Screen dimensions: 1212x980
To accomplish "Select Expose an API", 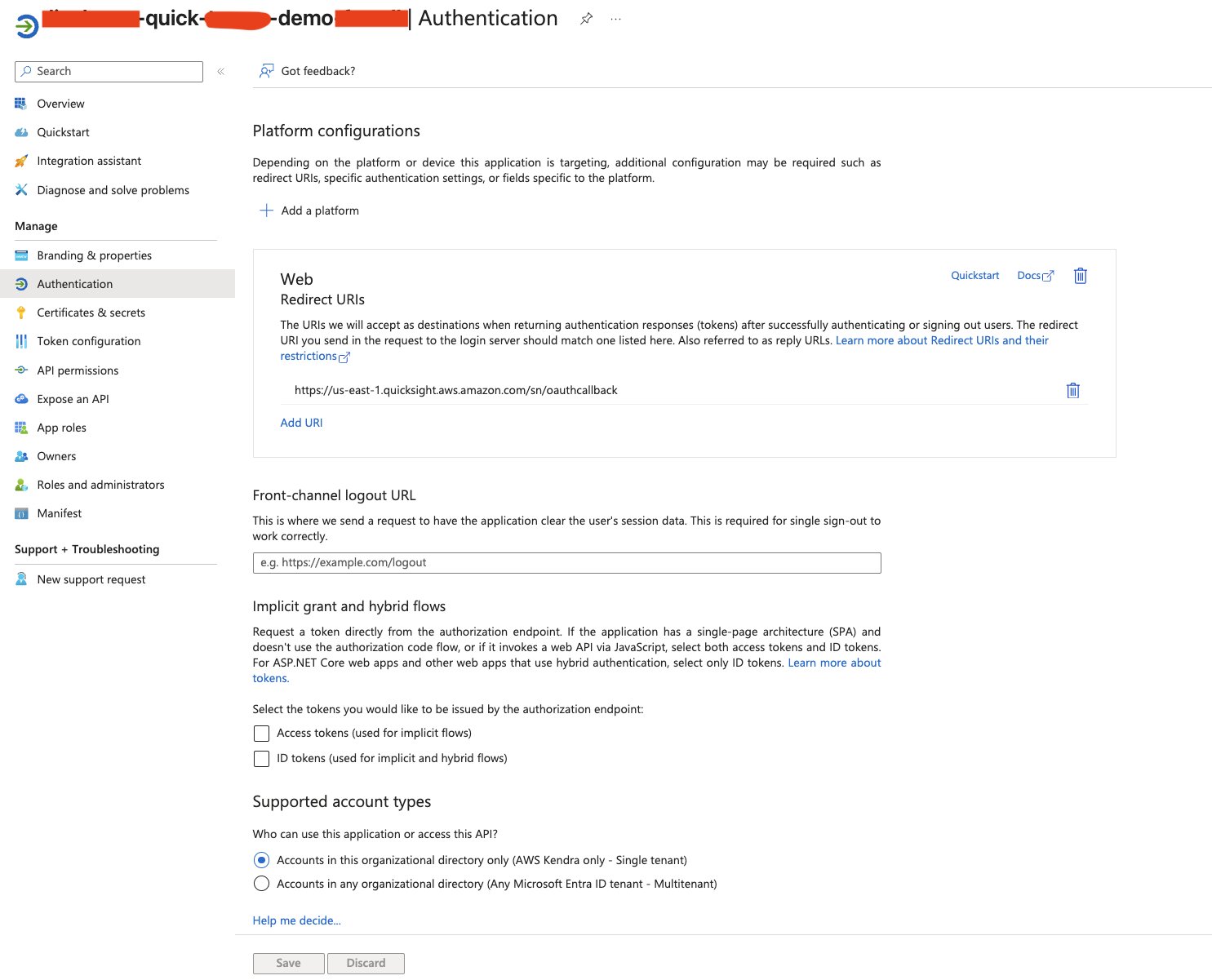I will tap(73, 398).
